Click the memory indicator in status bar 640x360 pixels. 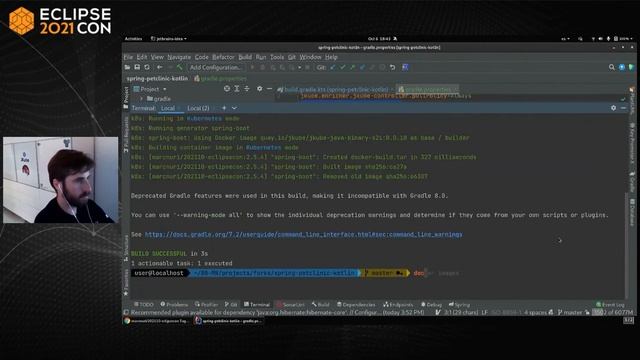(x=613, y=312)
